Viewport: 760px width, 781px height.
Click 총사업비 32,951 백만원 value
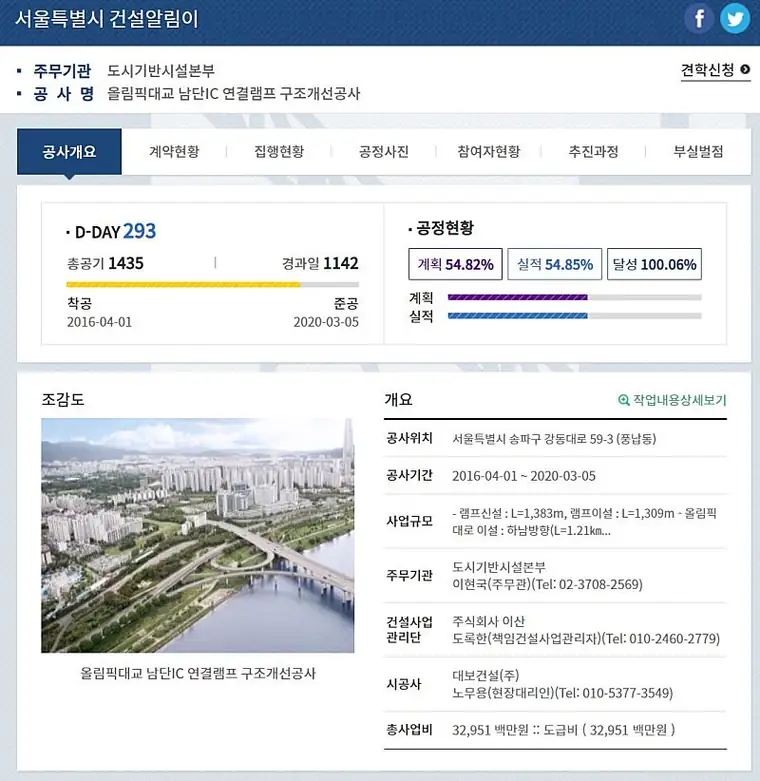(x=563, y=730)
